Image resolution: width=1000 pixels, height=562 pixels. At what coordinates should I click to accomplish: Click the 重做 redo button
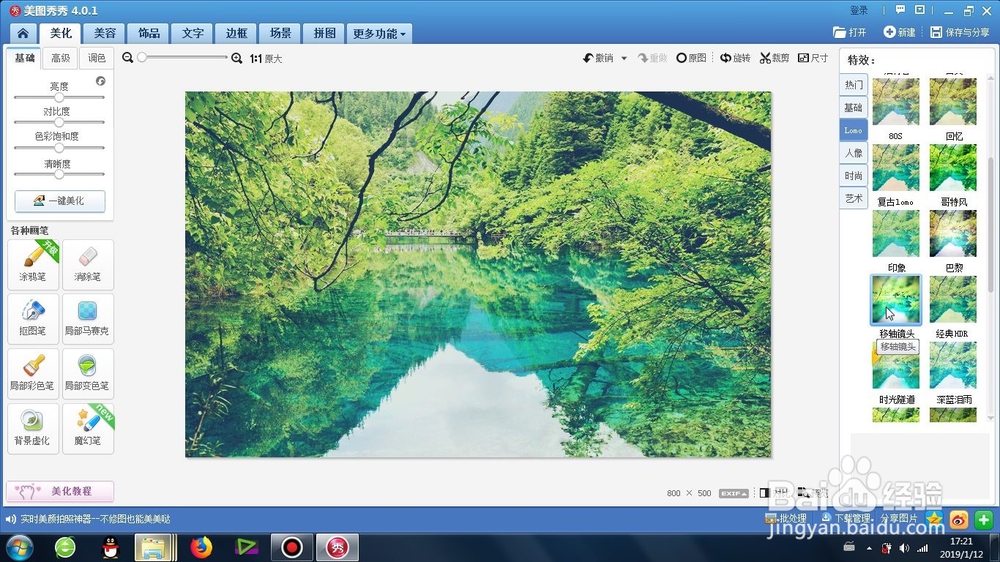(x=652, y=58)
